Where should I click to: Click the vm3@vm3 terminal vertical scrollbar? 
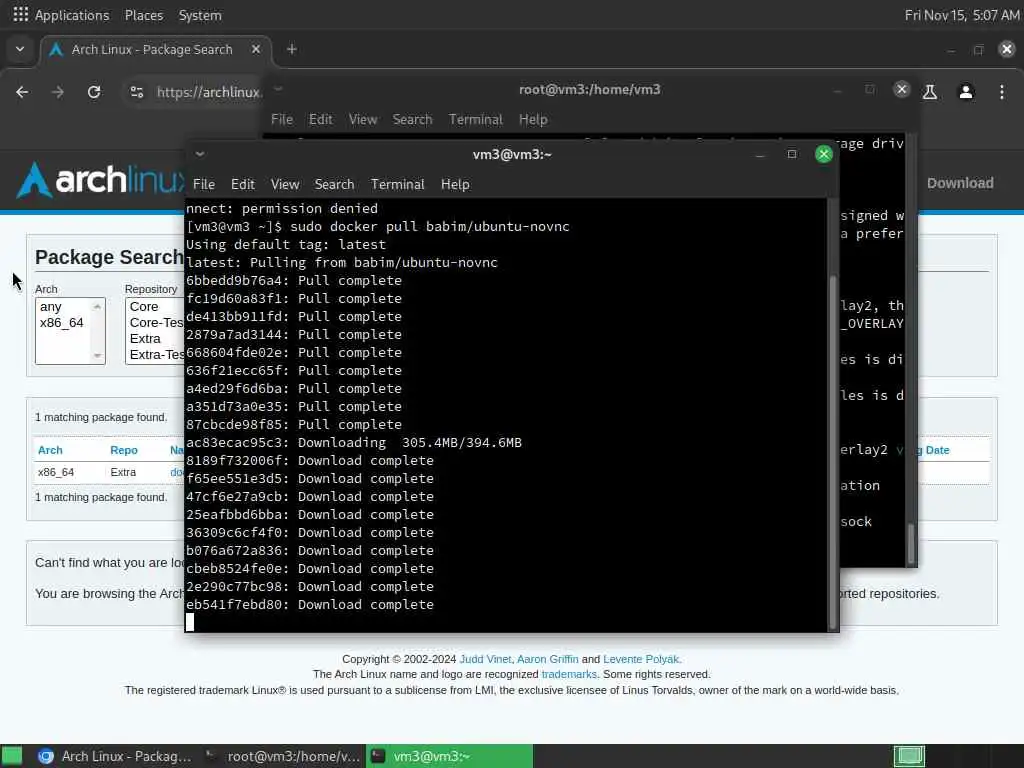(x=833, y=451)
